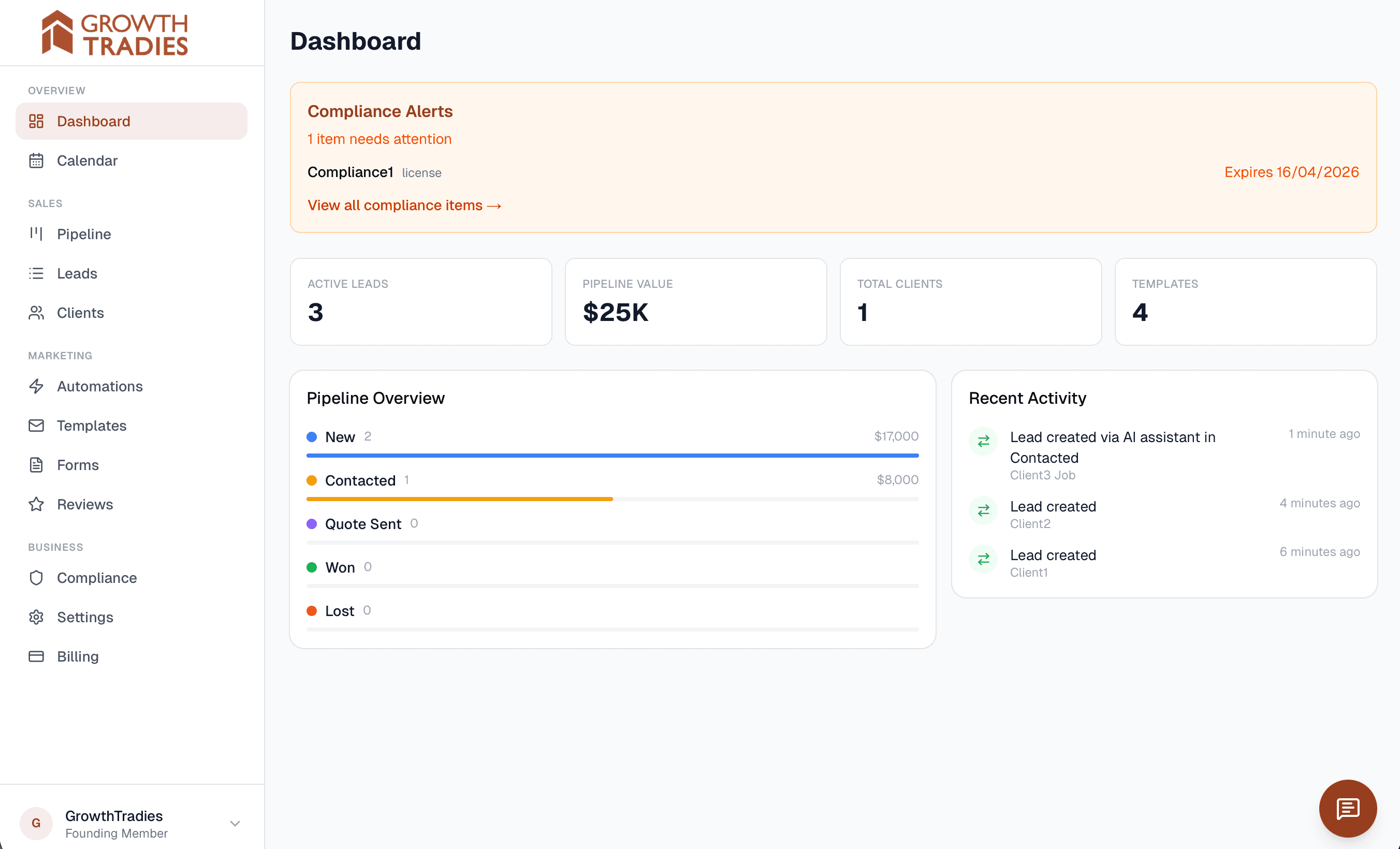Click the Forms document icon
This screenshot has height=849, width=1400.
pyautogui.click(x=36, y=464)
